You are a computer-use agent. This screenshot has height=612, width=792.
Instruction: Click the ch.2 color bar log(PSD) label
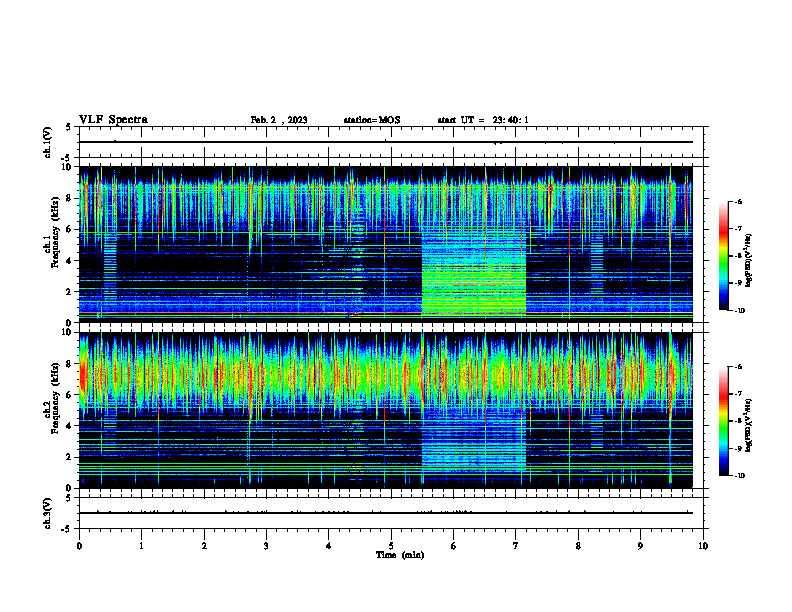tap(749, 425)
